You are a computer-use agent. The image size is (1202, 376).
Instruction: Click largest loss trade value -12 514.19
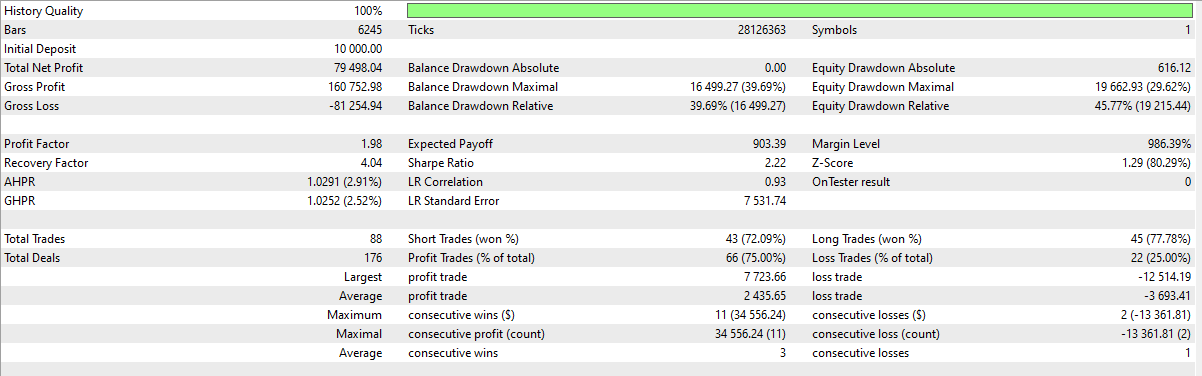(x=1166, y=277)
